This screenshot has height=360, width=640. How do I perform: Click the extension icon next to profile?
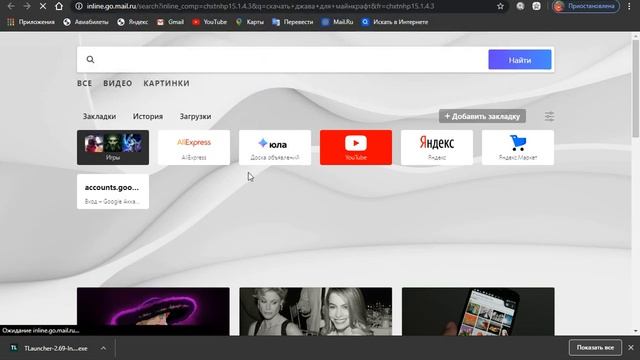point(536,6)
